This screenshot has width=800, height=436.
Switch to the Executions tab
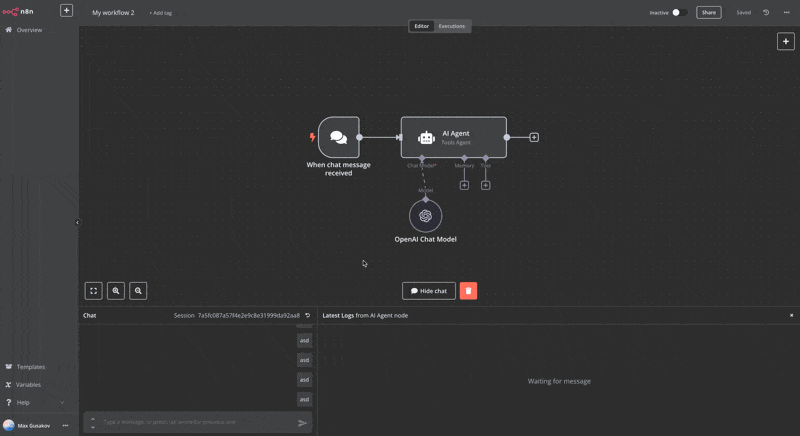452,26
